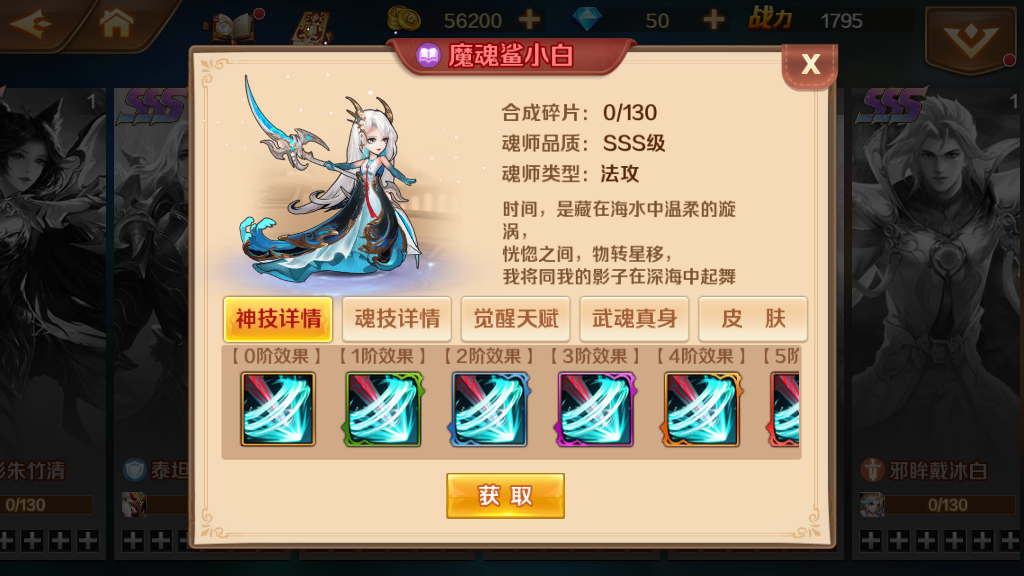Image resolution: width=1024 pixels, height=576 pixels.
Task: Select the green 1阶效果 skill icon
Action: (x=383, y=409)
